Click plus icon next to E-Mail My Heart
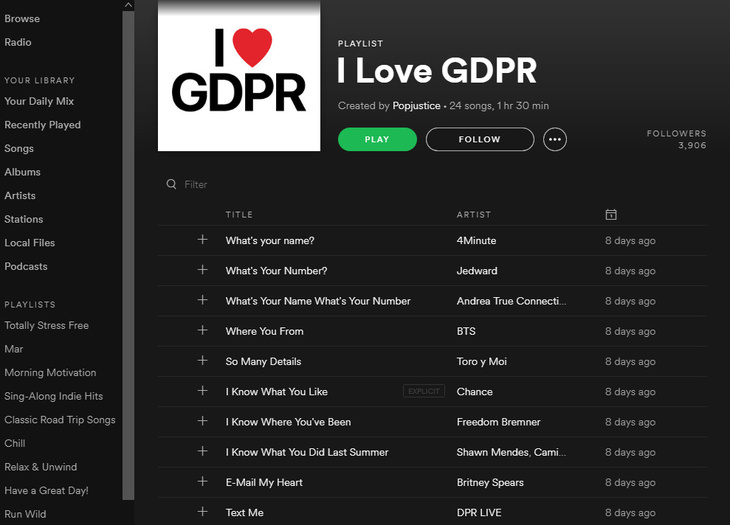 203,482
